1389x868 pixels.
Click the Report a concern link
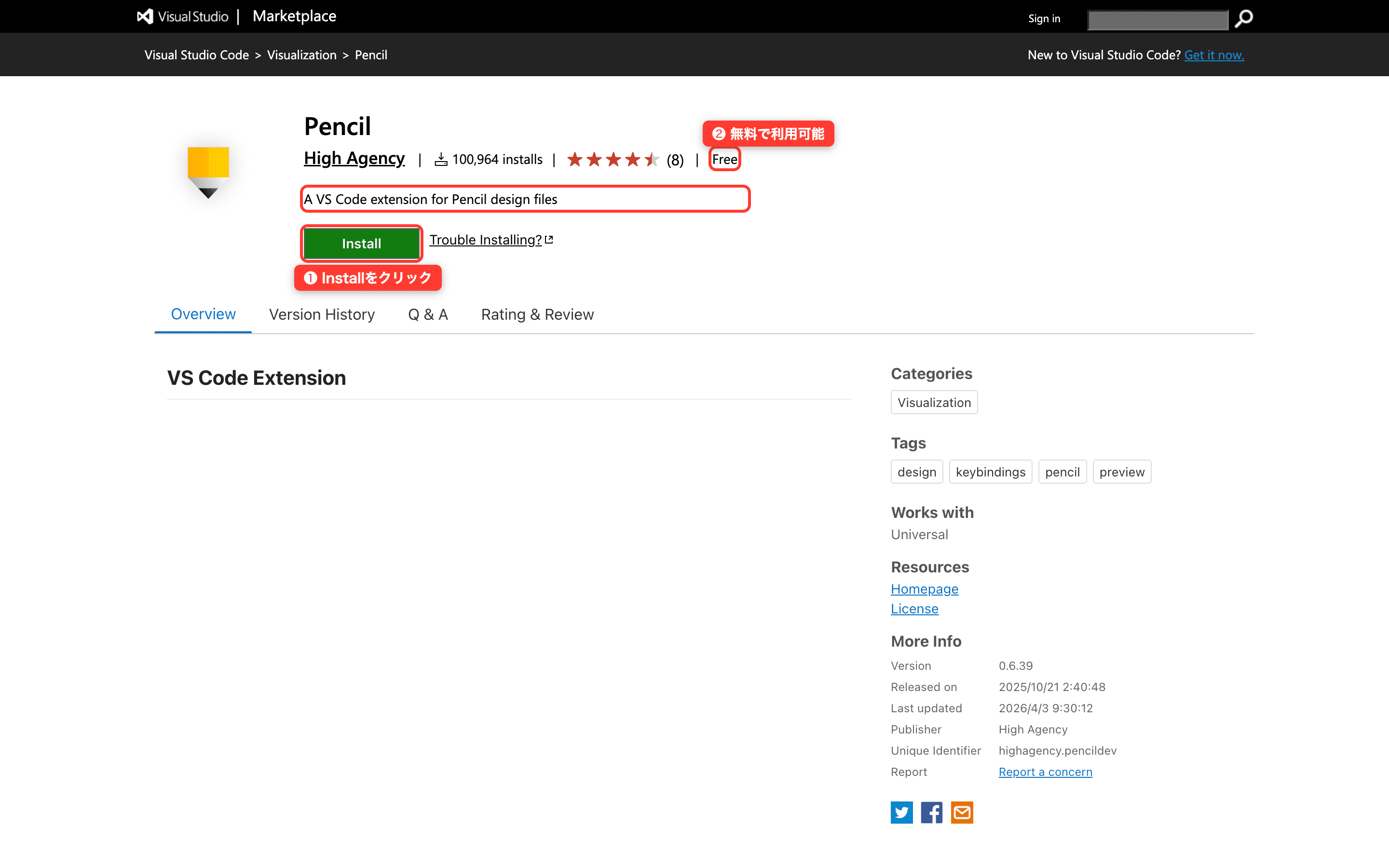[1045, 772]
